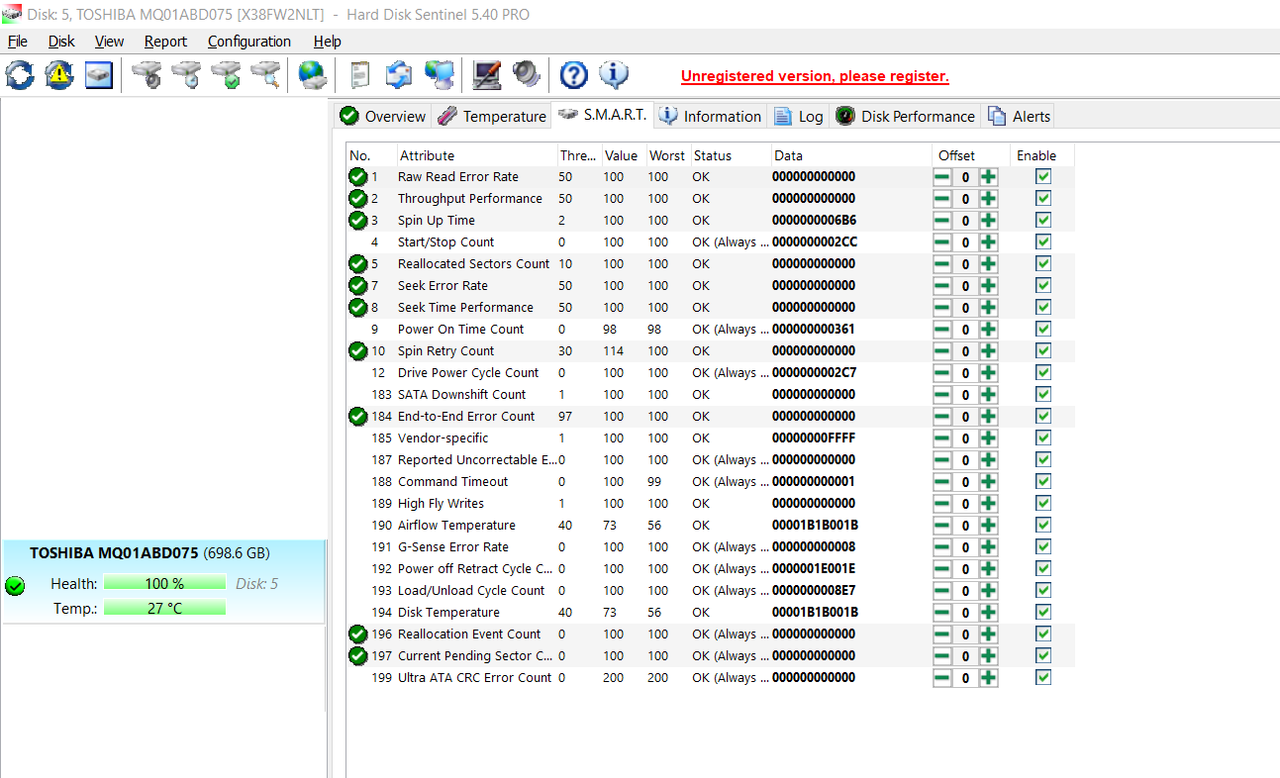Select the Reallocated Sectors Count row
The height and width of the screenshot is (778, 1280).
[710, 264]
